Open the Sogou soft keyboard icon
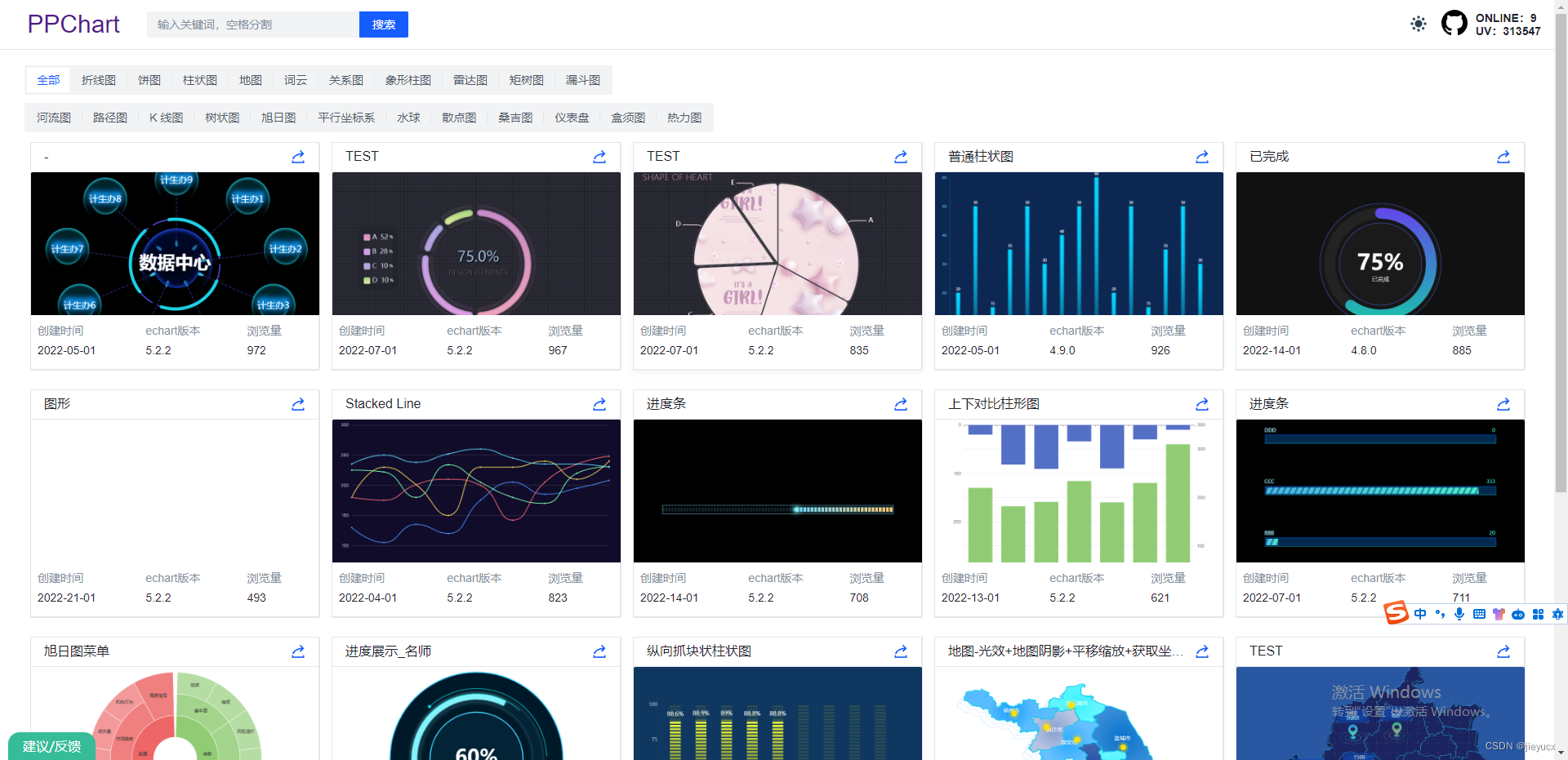 [x=1479, y=614]
